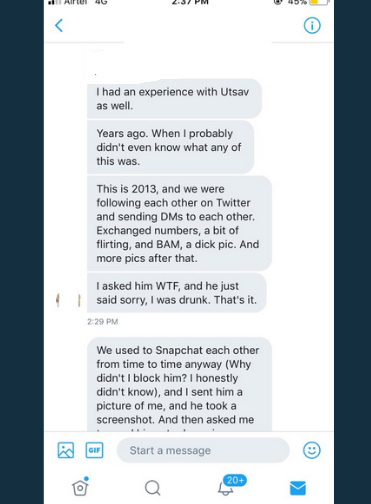Open the GIF picker button
This screenshot has width=371, height=504.
[x=94, y=450]
